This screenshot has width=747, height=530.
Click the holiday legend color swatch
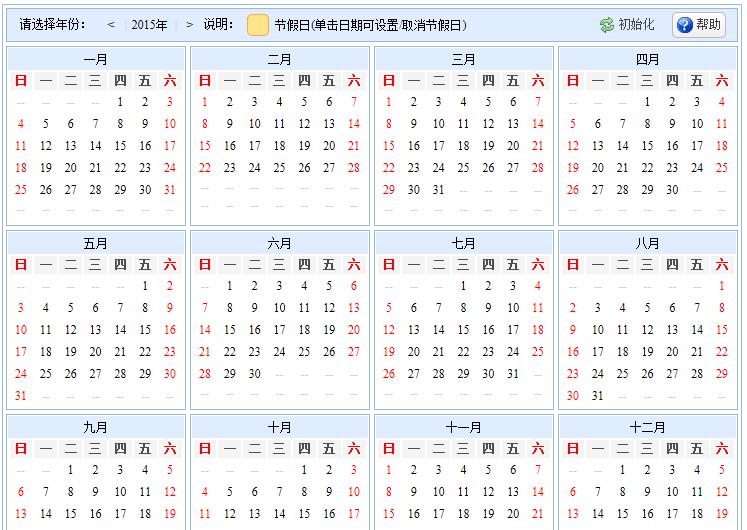(258, 25)
